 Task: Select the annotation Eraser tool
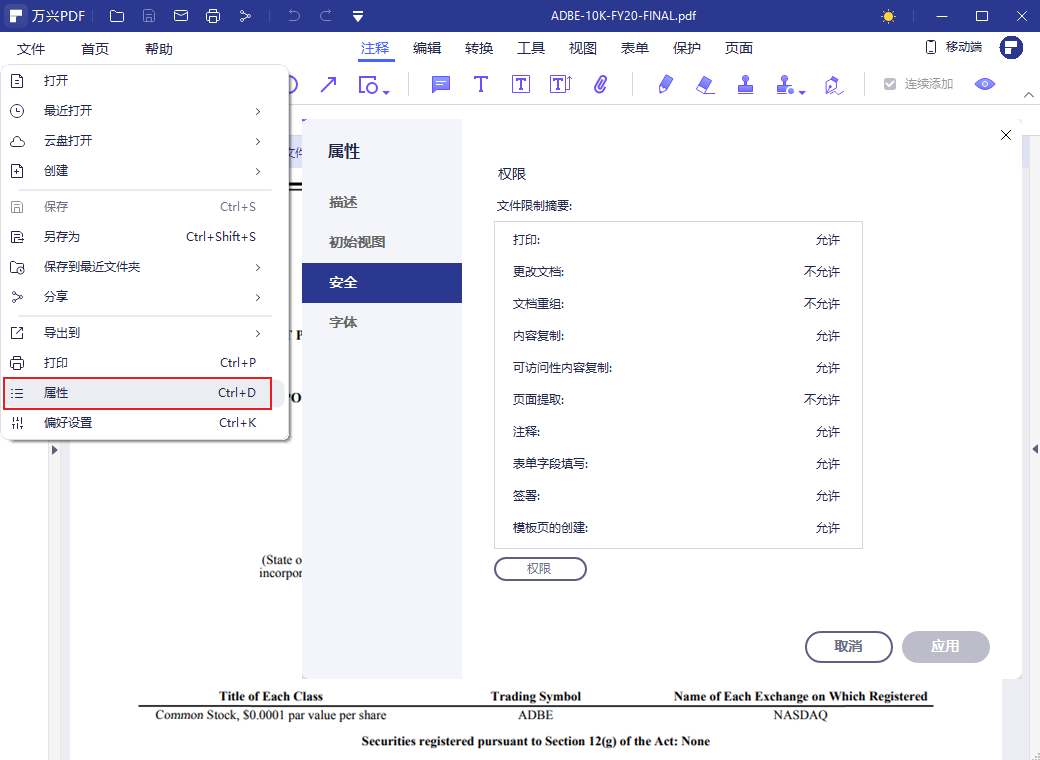click(x=705, y=85)
